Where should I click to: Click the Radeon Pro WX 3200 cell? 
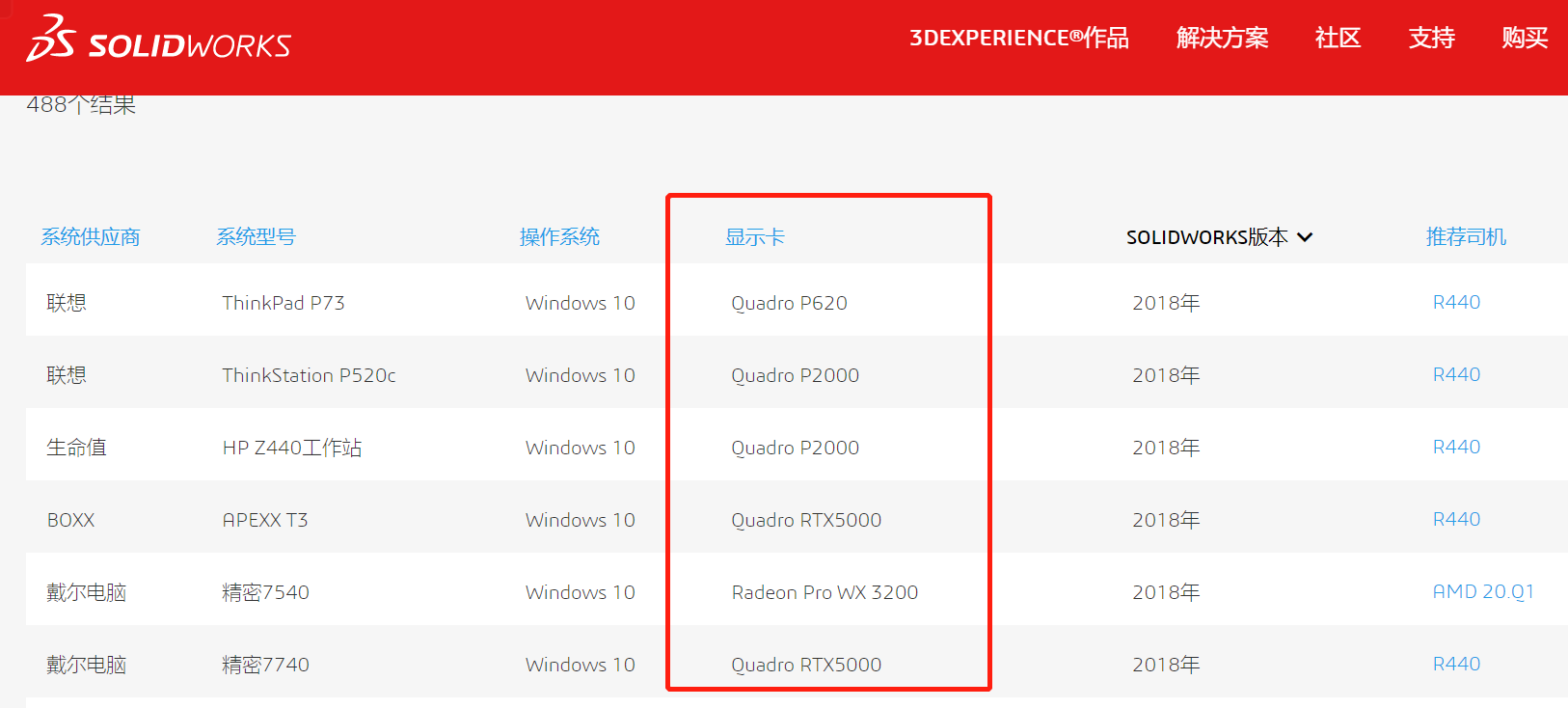coord(825,592)
